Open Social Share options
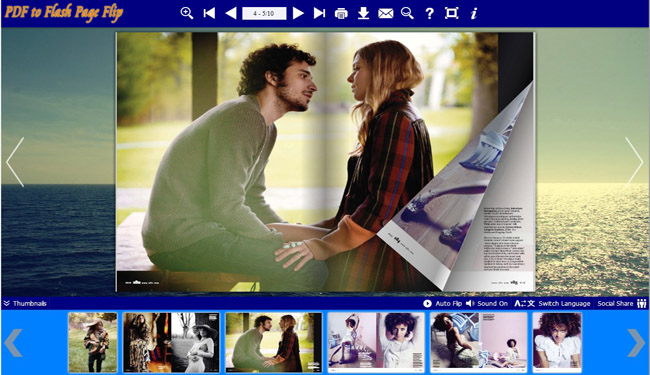The height and width of the screenshot is (375, 650). click(622, 303)
